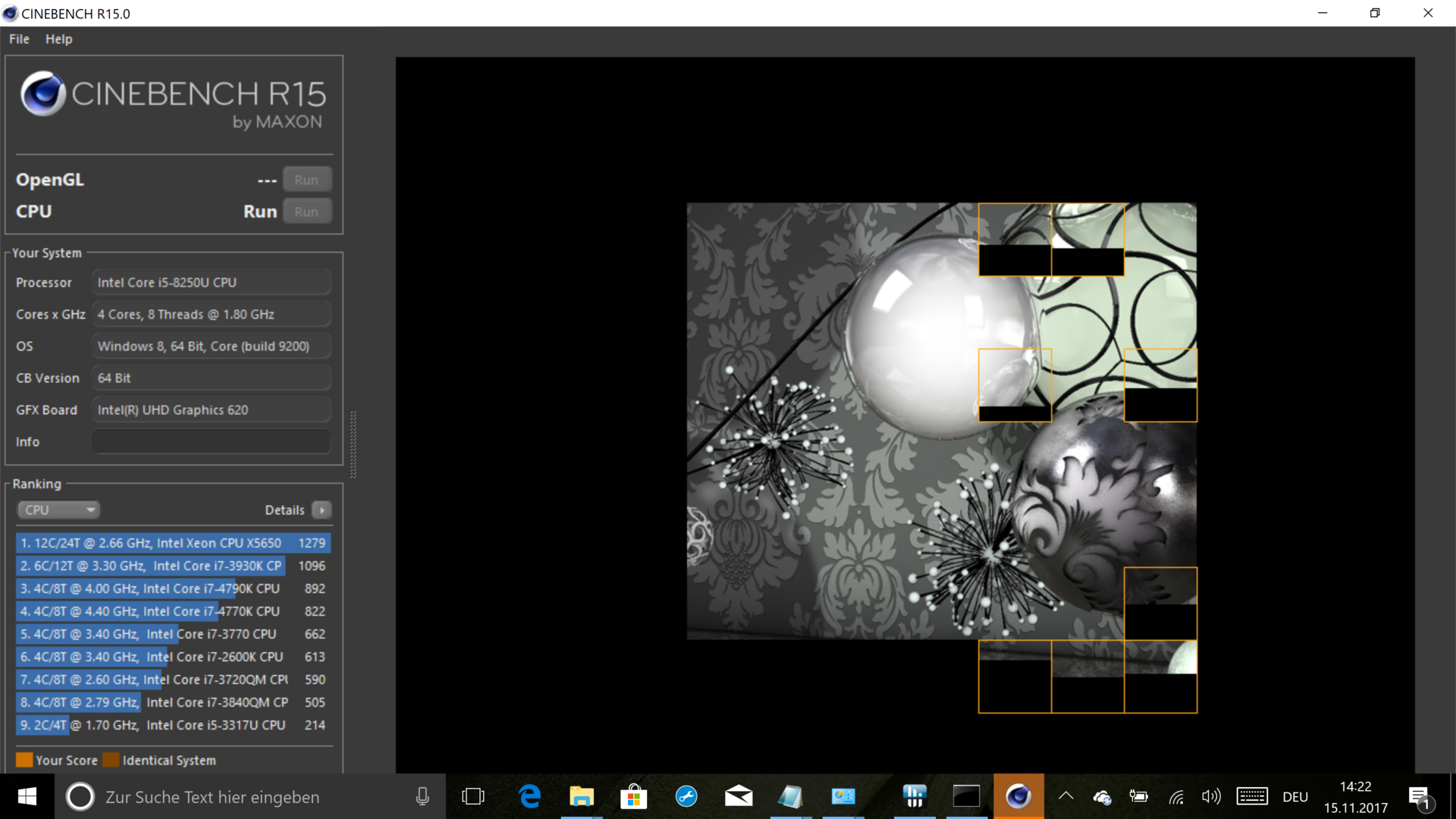This screenshot has width=1456, height=819.
Task: Open the blue round app on taskbar
Action: click(x=686, y=796)
